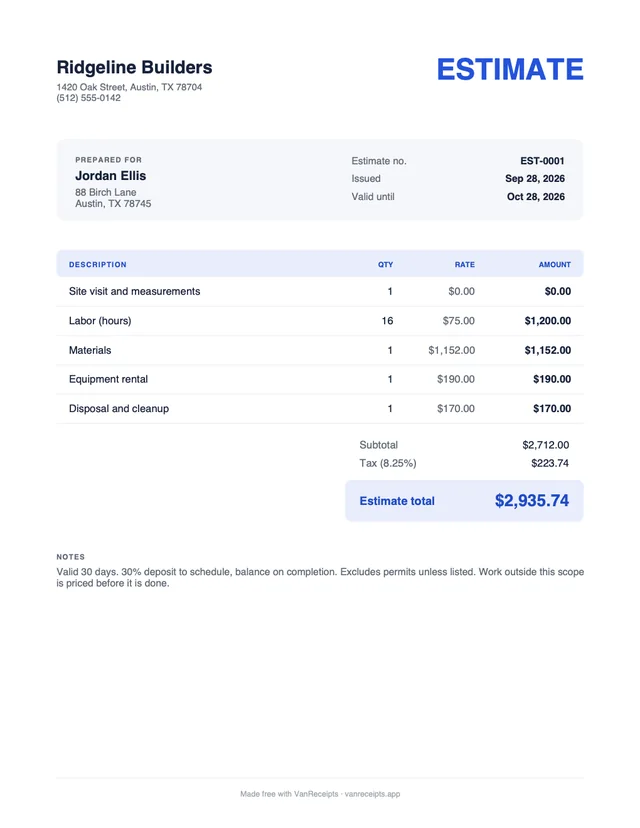Click the $75.00 labor rate
The image size is (640, 828).
(x=458, y=321)
